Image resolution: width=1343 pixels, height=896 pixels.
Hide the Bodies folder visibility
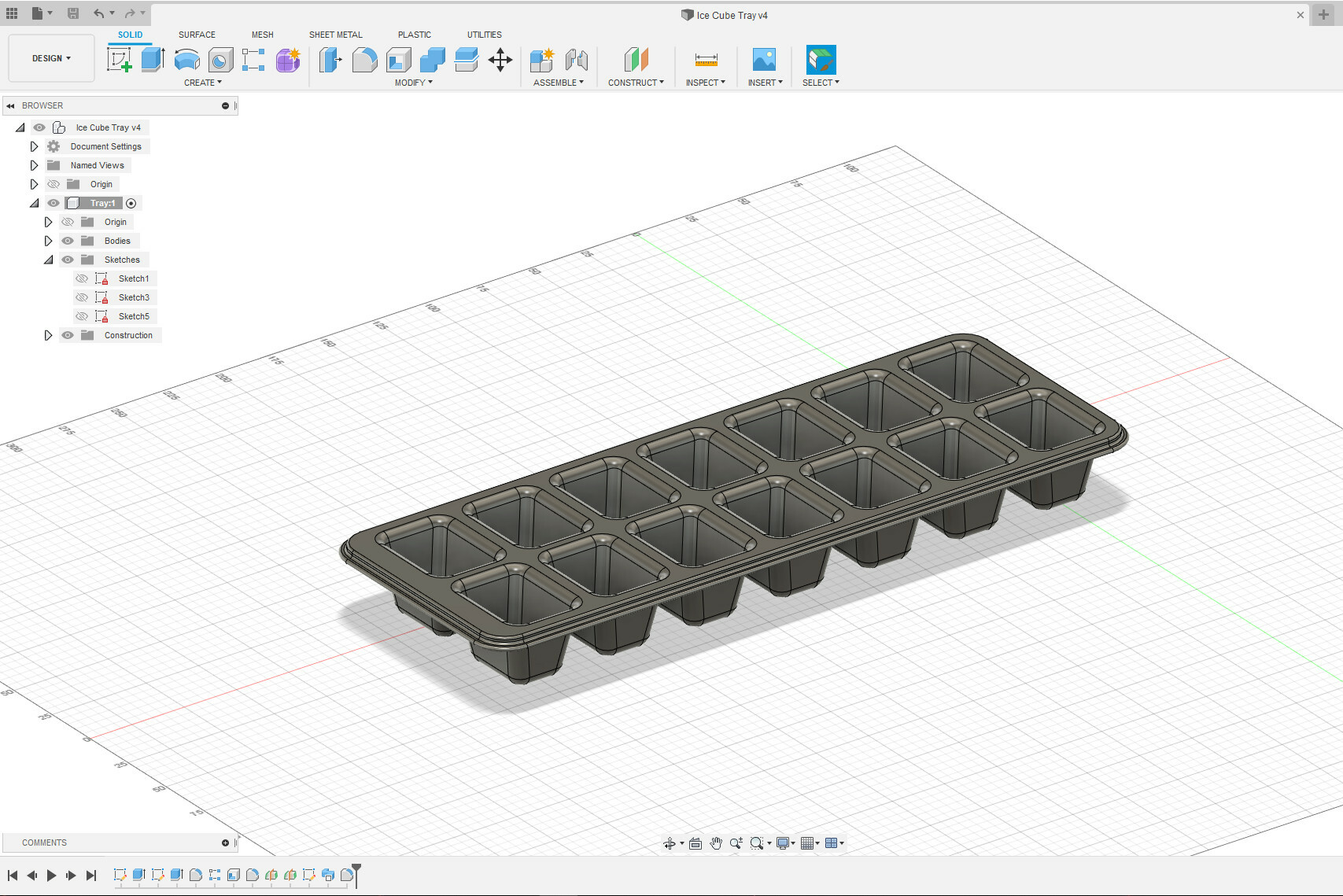pyautogui.click(x=68, y=241)
